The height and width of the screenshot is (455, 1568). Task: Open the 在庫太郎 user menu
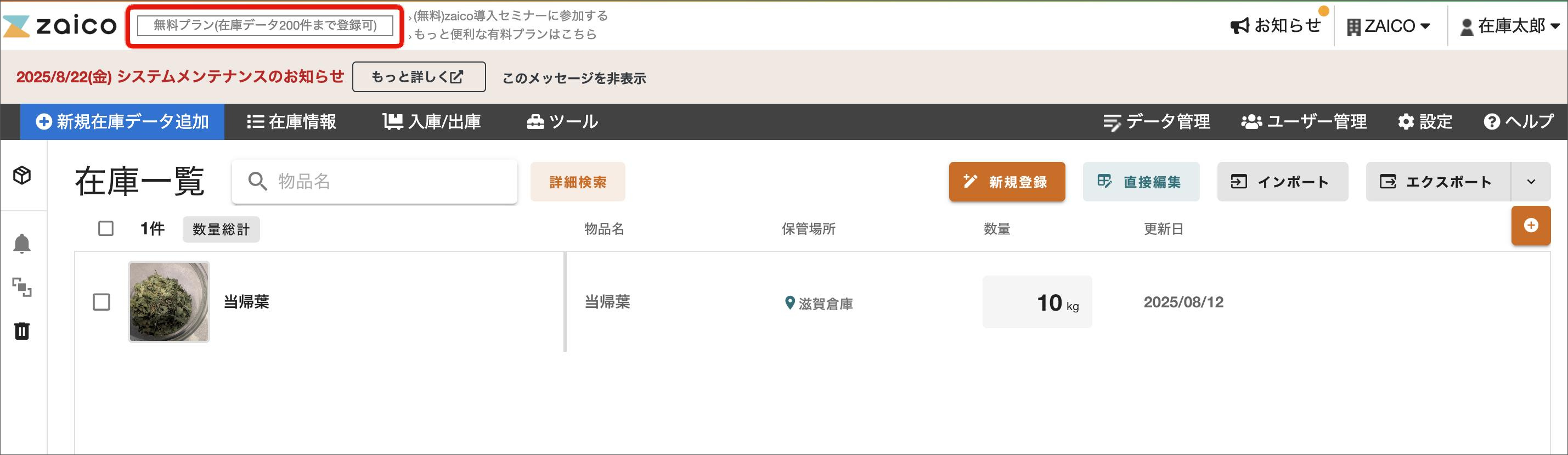[1509, 26]
